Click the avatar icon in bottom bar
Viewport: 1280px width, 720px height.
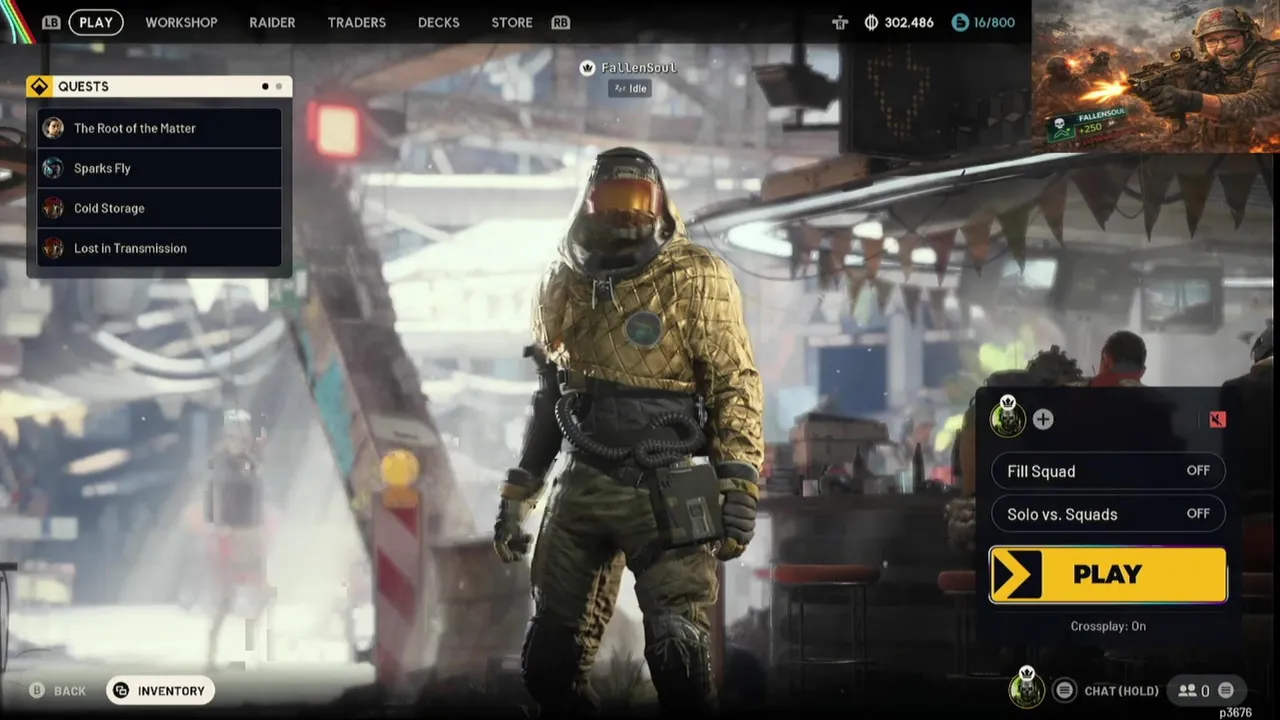pyautogui.click(x=1026, y=688)
